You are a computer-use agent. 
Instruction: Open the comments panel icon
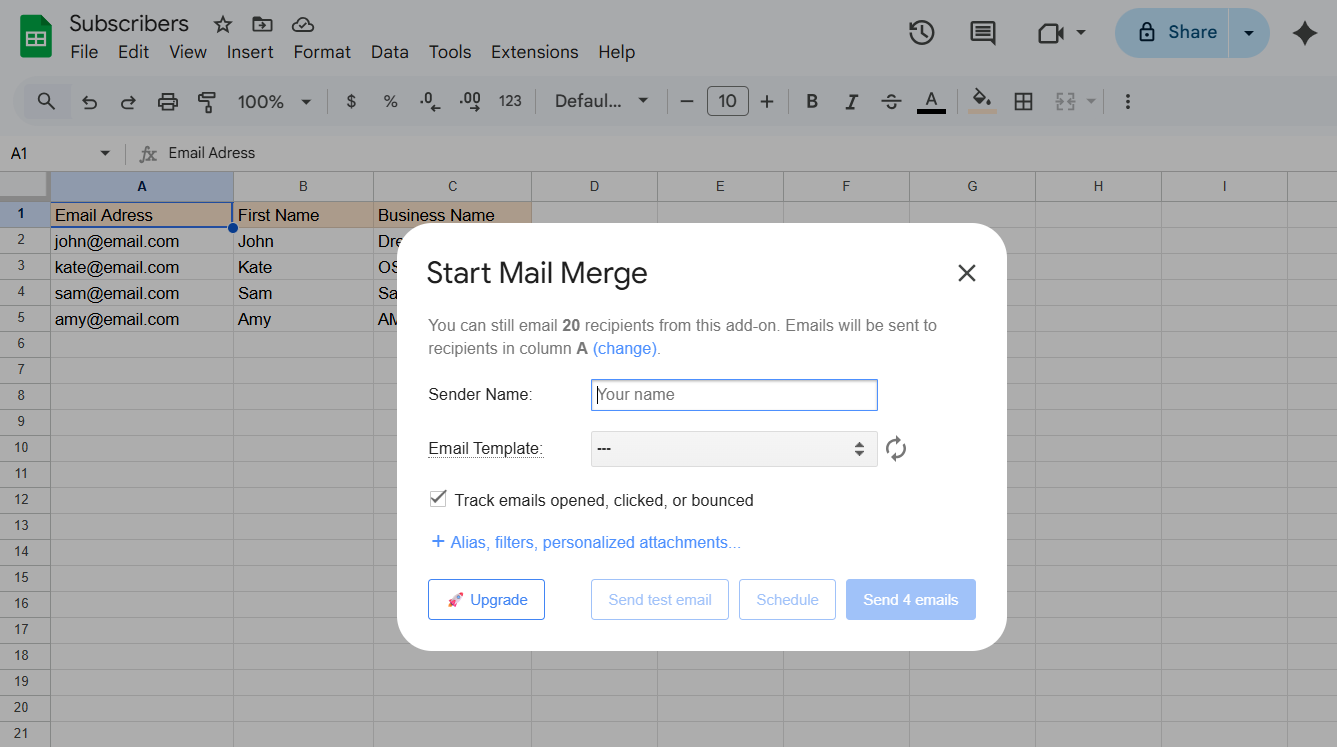[982, 33]
